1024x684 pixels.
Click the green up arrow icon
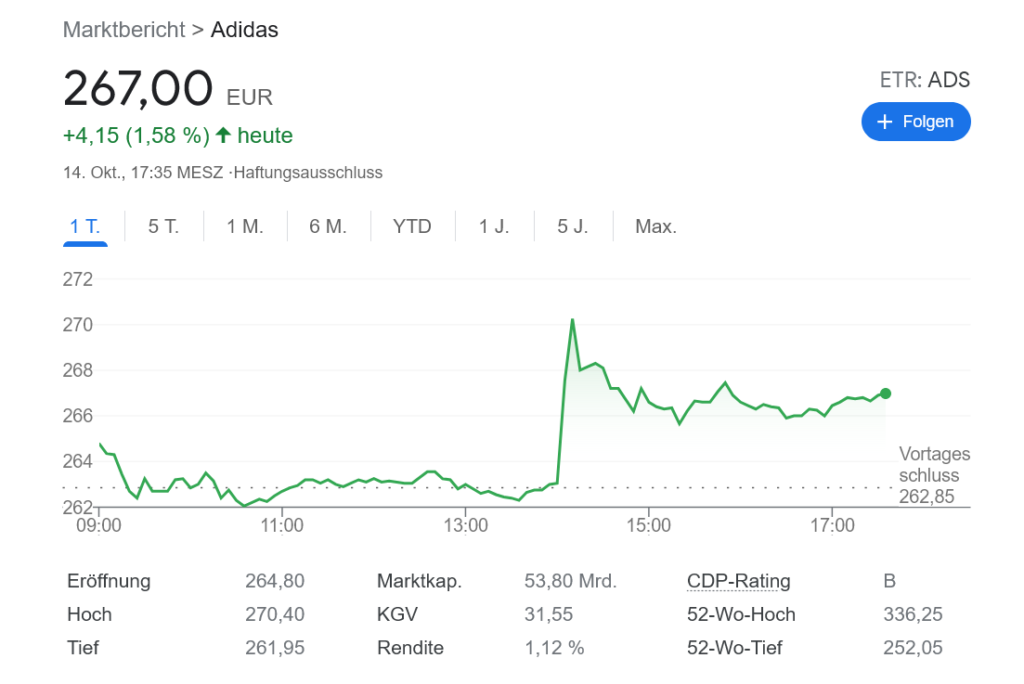point(223,135)
